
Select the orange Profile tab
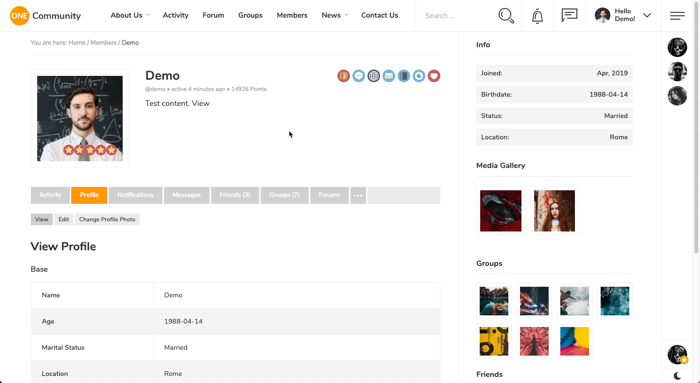tap(89, 195)
